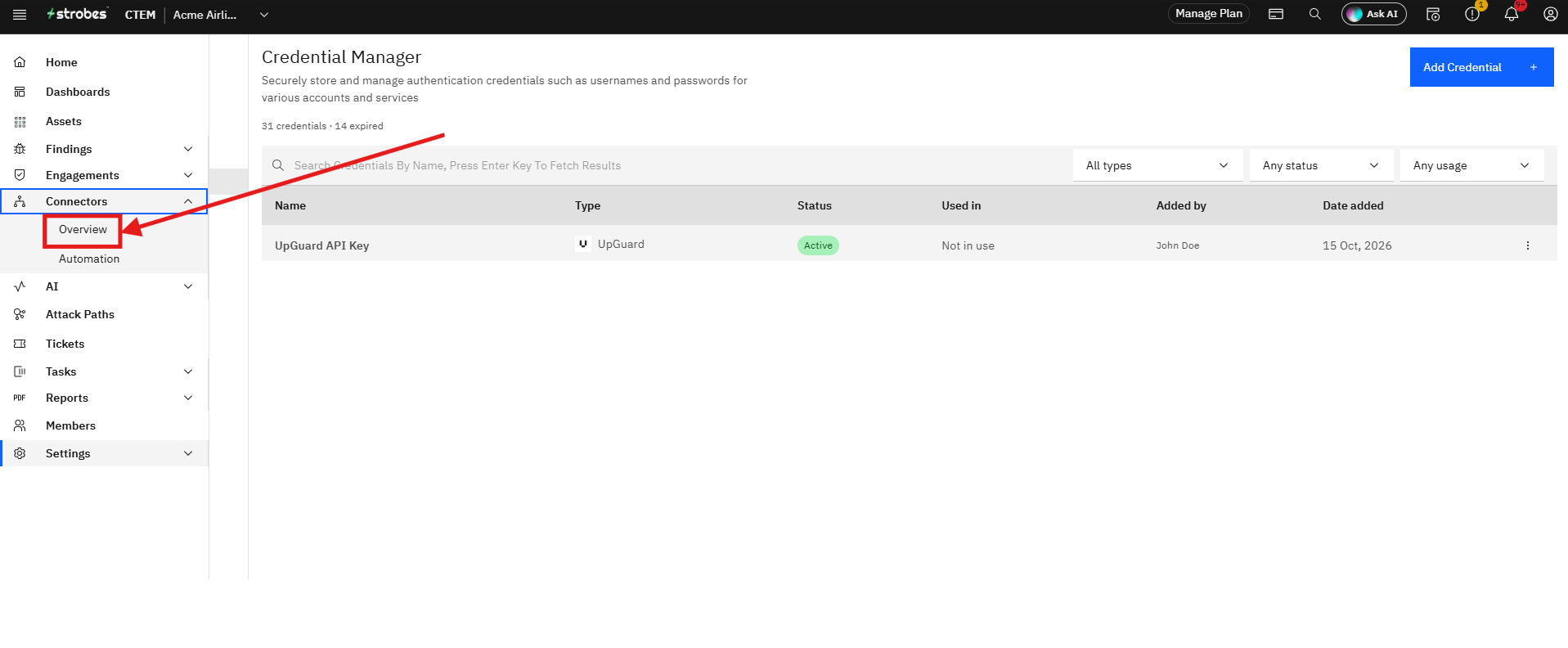
Task: Open the hamburger menu icon
Action: click(x=20, y=14)
